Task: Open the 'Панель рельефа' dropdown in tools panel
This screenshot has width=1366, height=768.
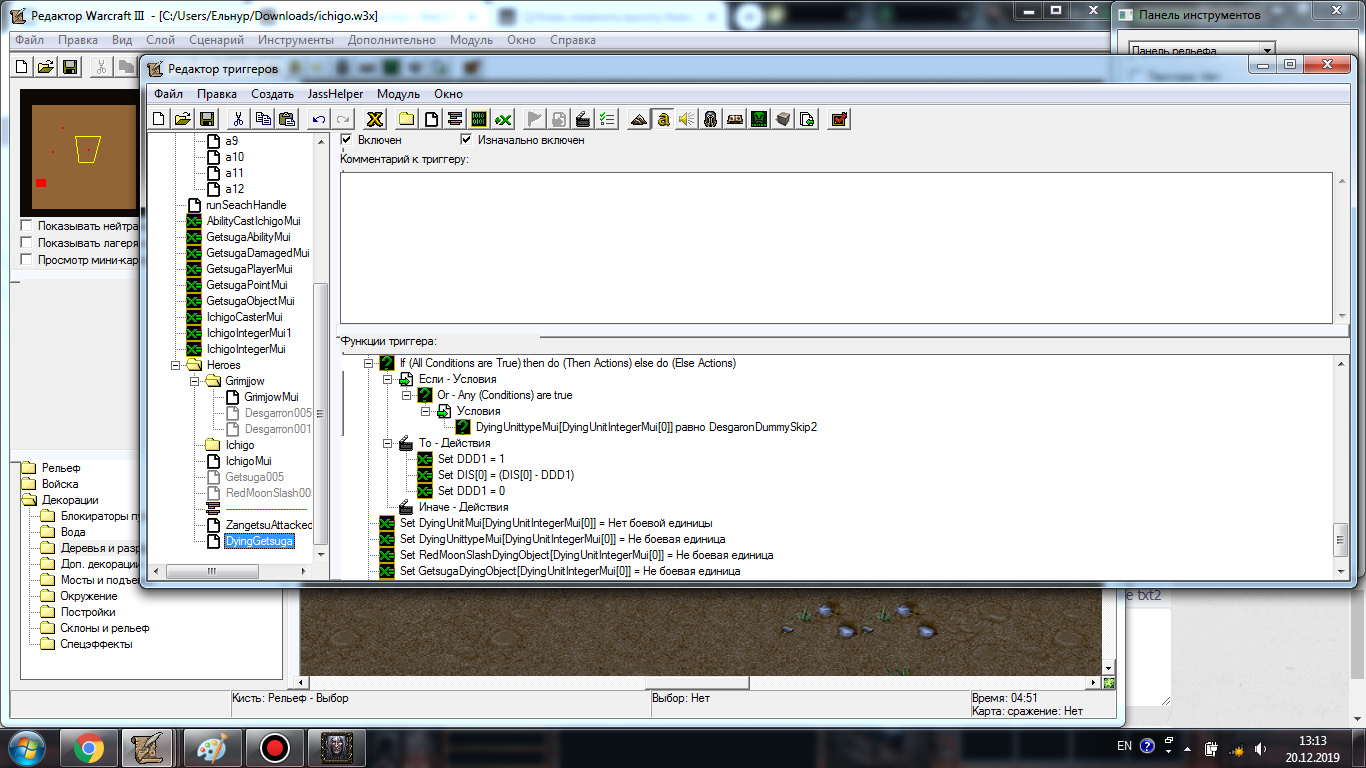Action: click(1268, 50)
